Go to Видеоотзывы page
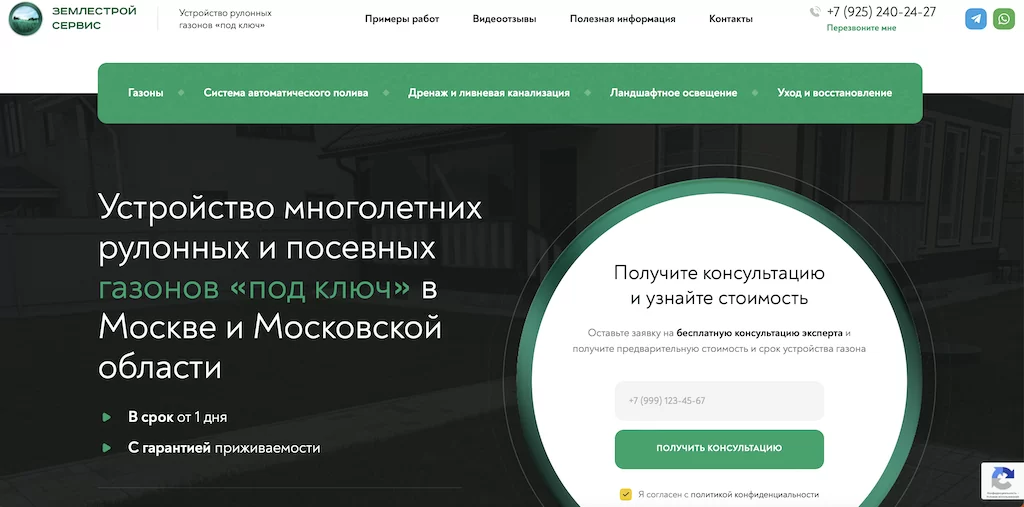1024x507 pixels. [x=504, y=19]
